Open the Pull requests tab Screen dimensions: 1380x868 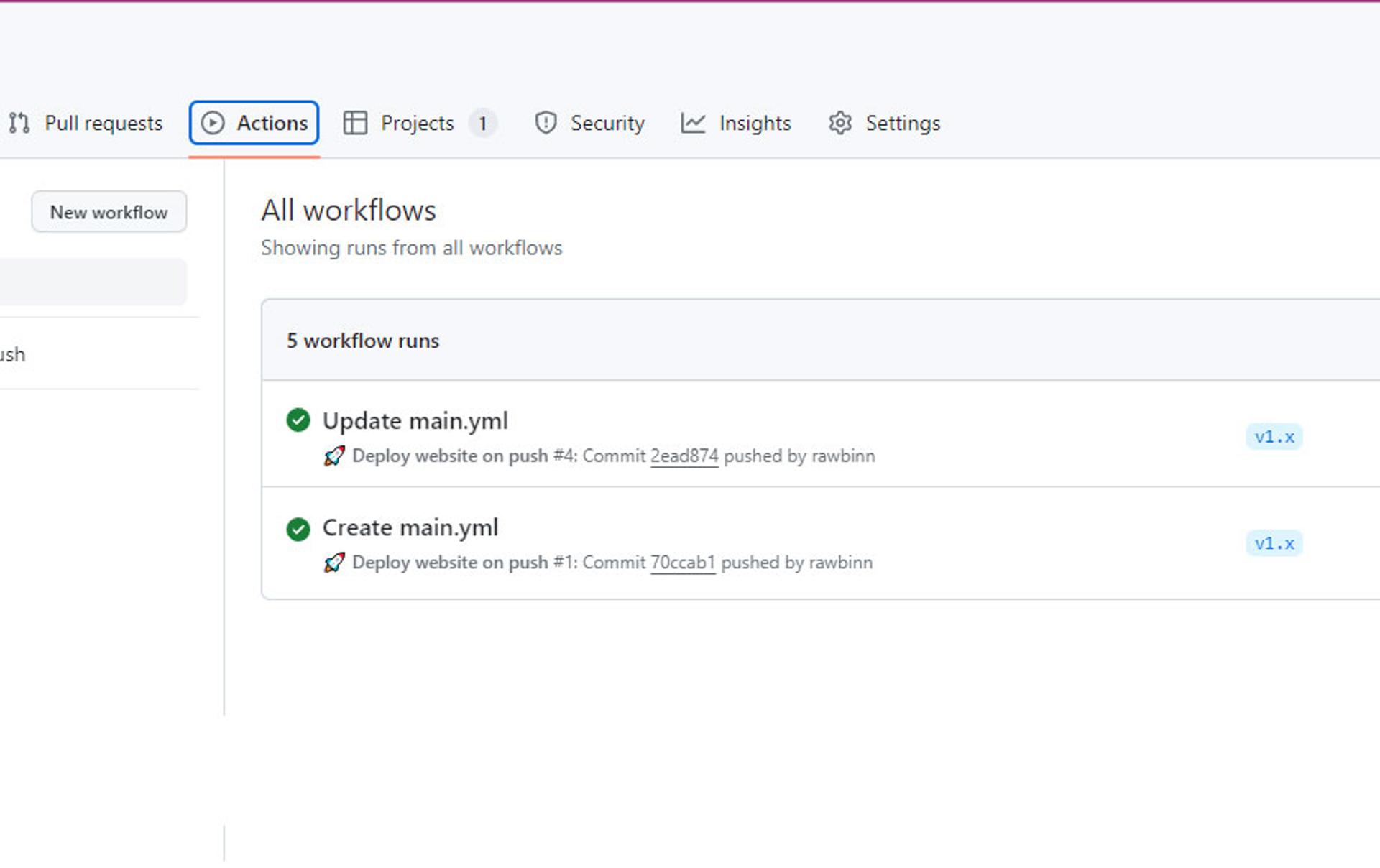85,123
